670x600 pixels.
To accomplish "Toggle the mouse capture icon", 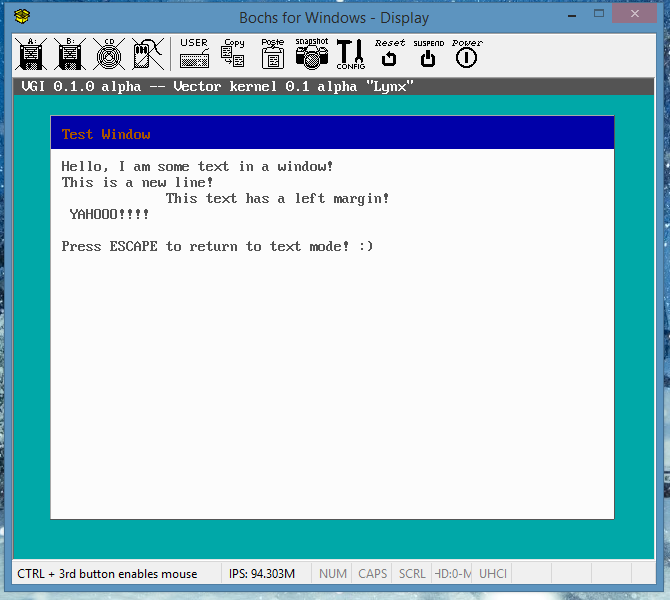I will 148,54.
